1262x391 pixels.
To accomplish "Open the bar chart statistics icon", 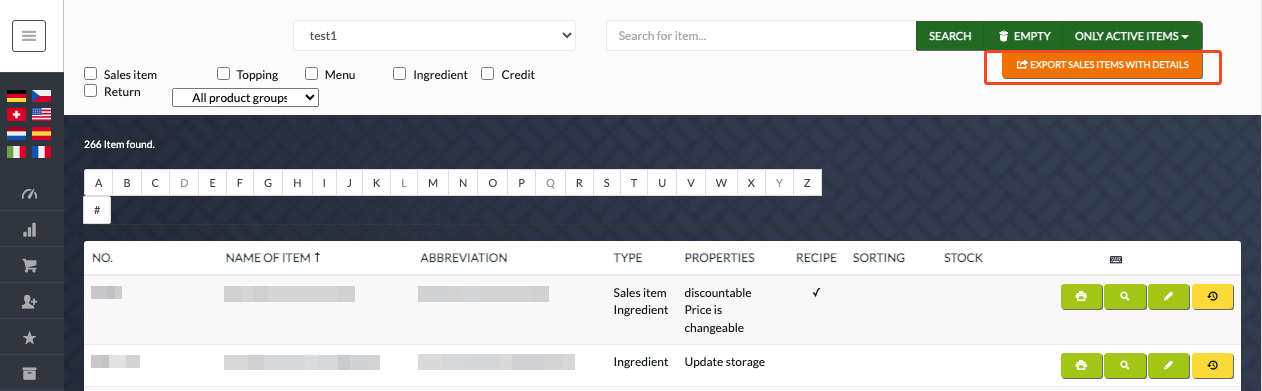I will [29, 230].
